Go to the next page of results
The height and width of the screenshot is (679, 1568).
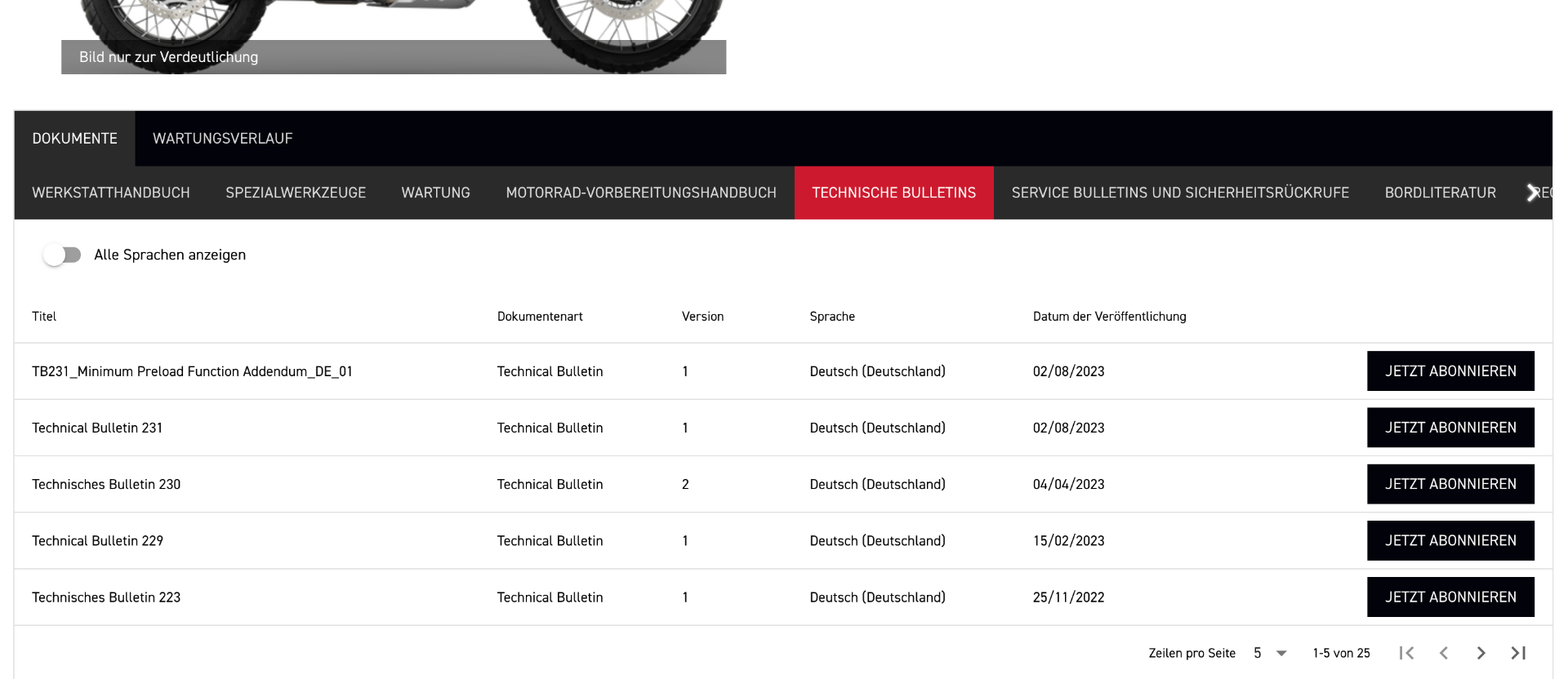click(1481, 653)
